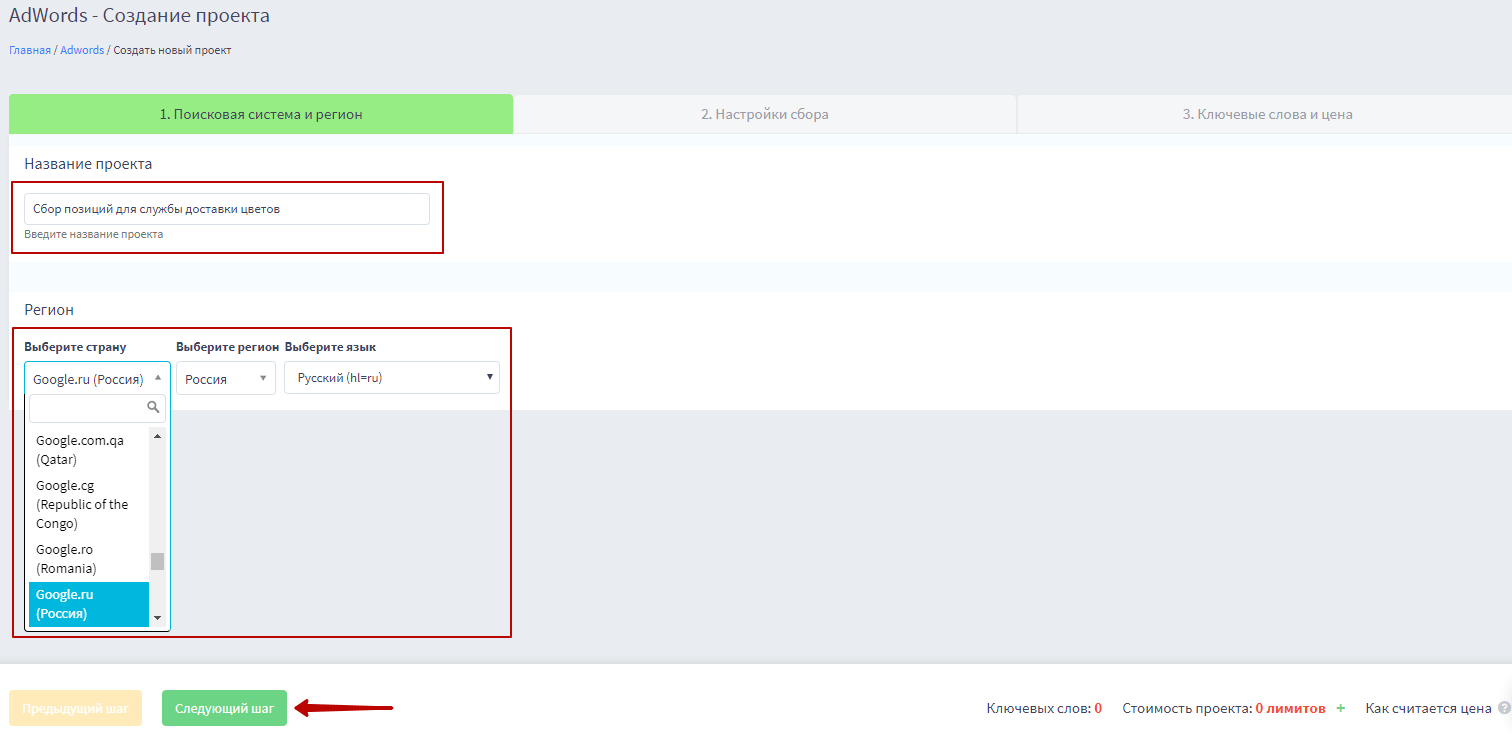Image resolution: width=1512 pixels, height=734 pixels.
Task: Select Google.com.qa (Qatar) from the list
Action: 89,450
